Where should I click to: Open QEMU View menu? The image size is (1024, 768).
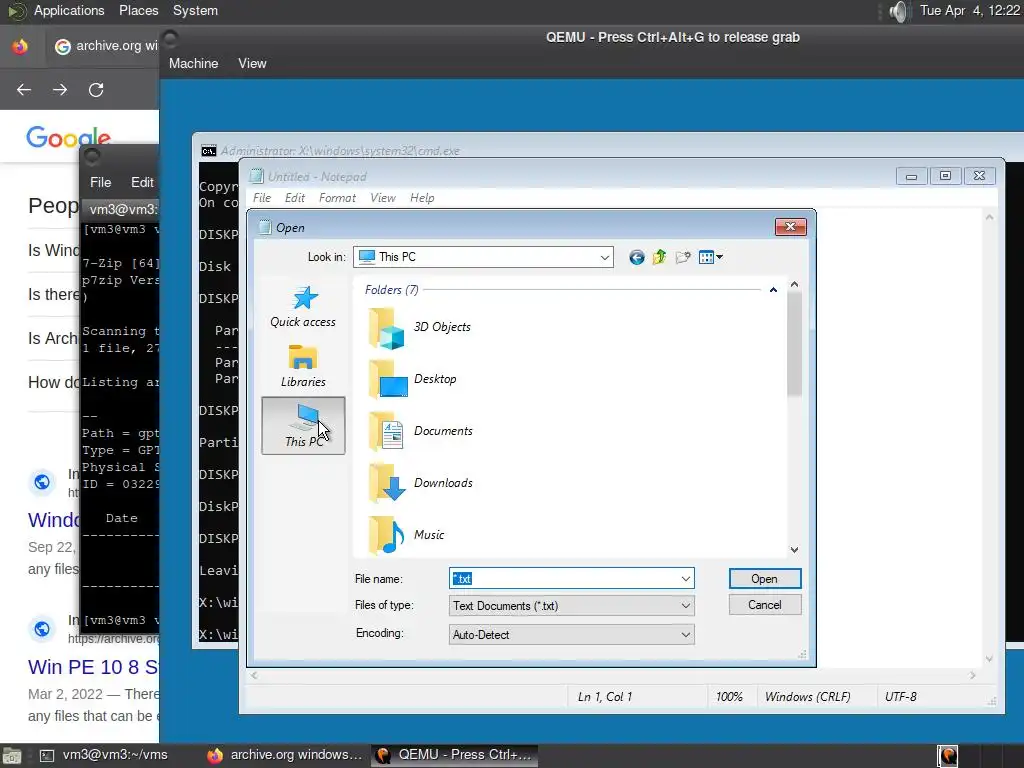252,63
